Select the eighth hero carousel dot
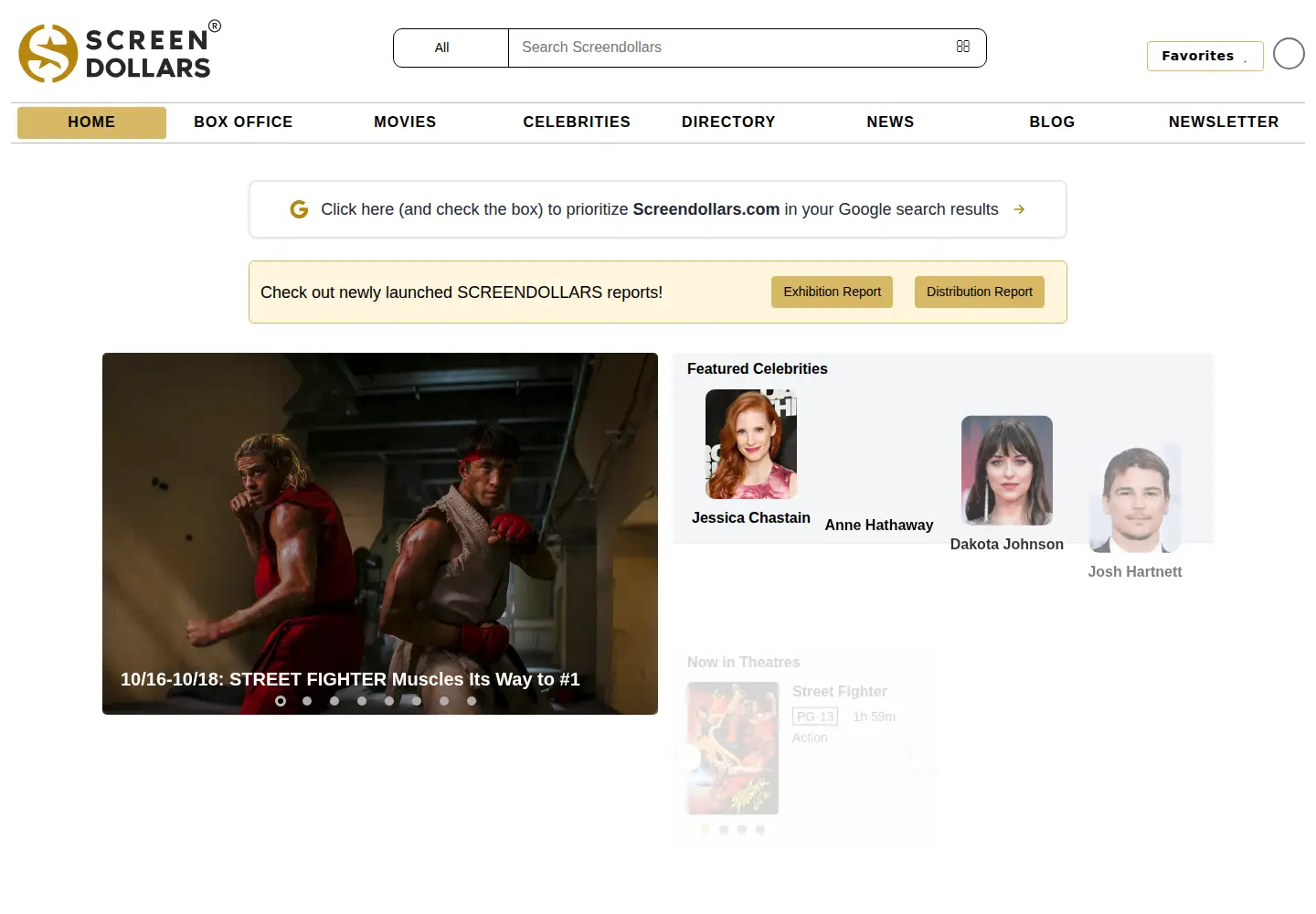This screenshot has width=1316, height=914. tap(472, 701)
